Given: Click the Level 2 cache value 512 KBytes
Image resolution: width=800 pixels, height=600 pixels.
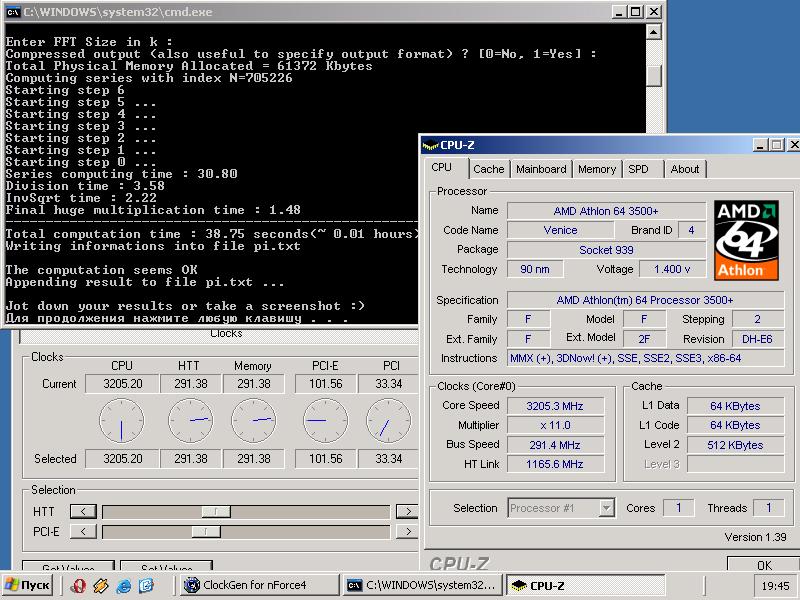Looking at the screenshot, I should click(735, 445).
